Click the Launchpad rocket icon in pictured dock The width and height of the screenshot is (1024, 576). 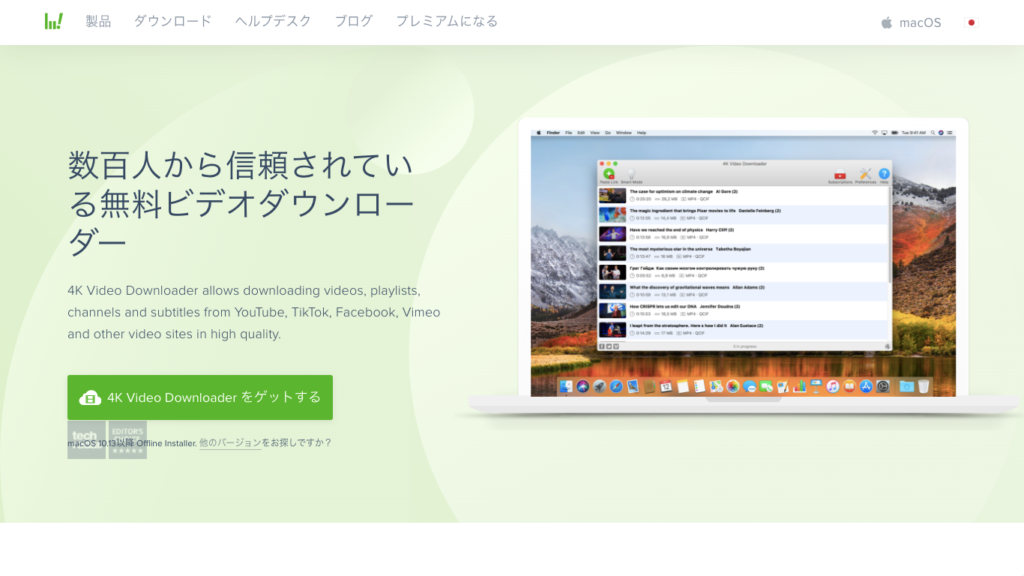[x=599, y=387]
